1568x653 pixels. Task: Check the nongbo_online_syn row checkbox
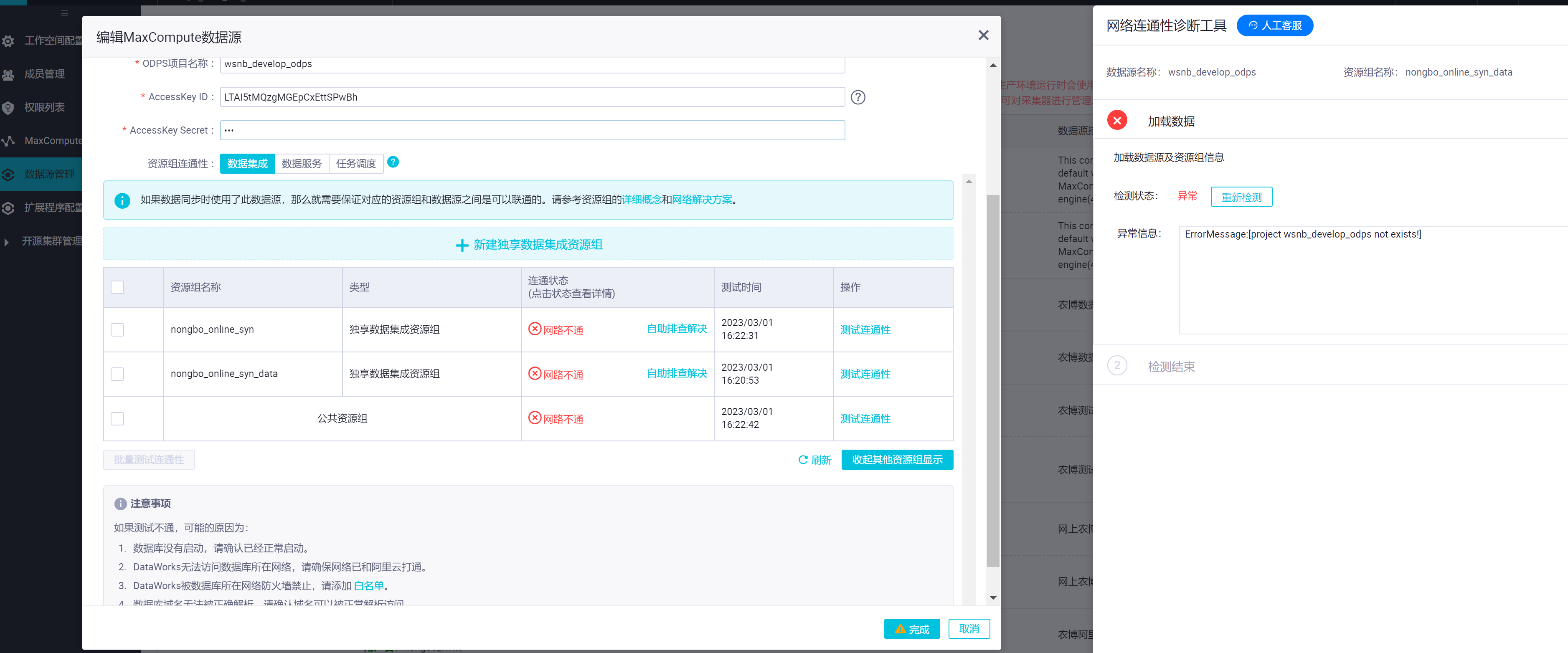click(x=117, y=329)
